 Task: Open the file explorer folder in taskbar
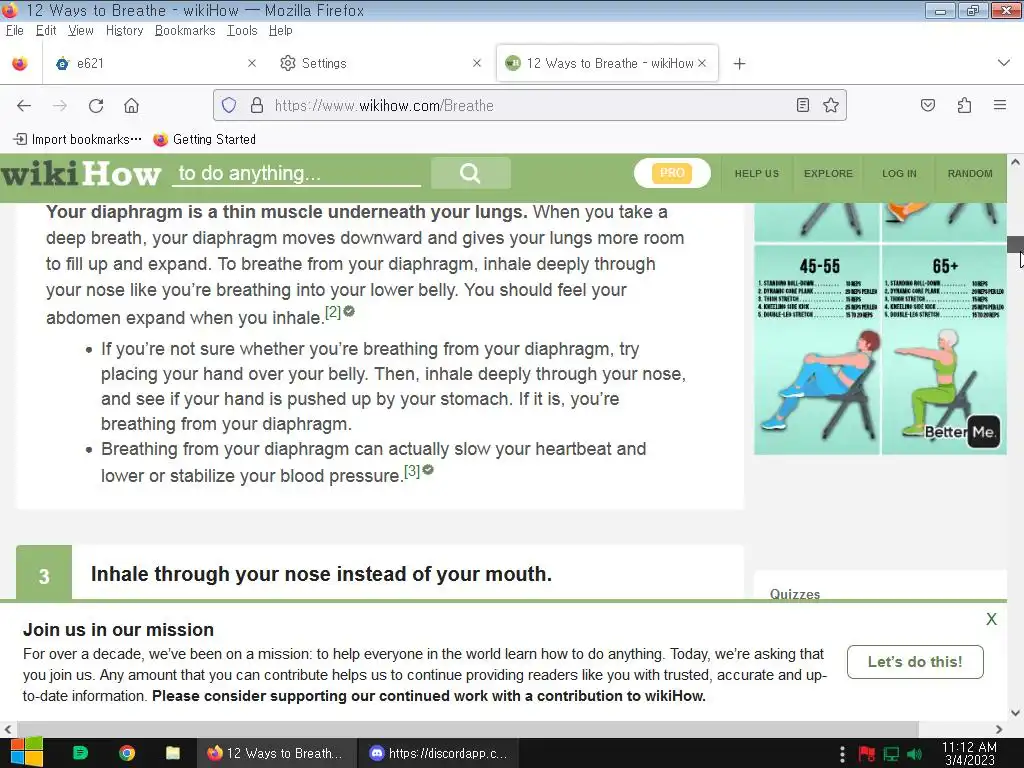(x=172, y=753)
